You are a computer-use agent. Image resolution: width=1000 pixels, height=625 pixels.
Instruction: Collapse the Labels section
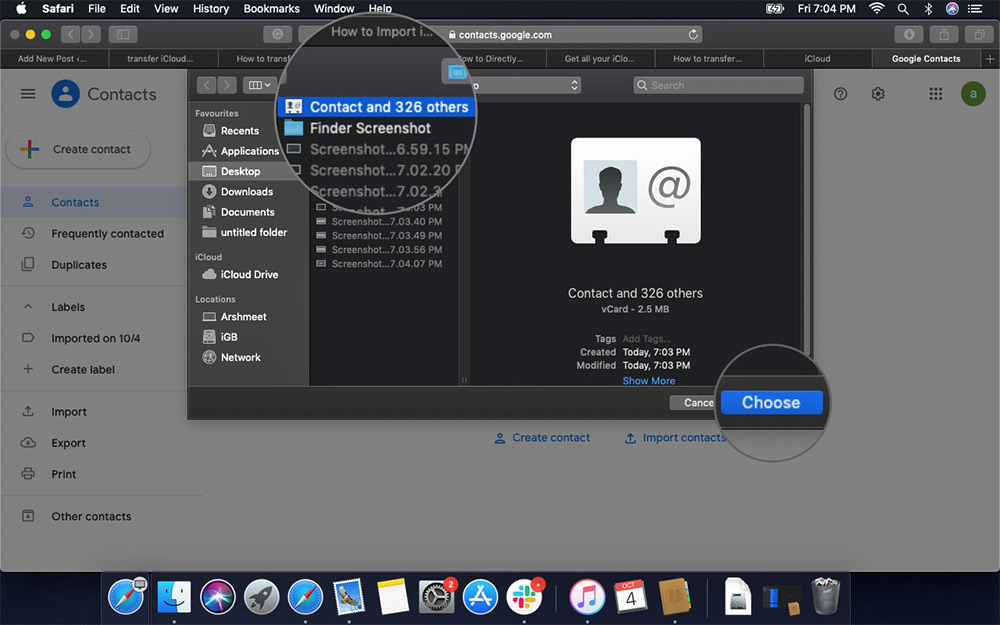click(30, 307)
